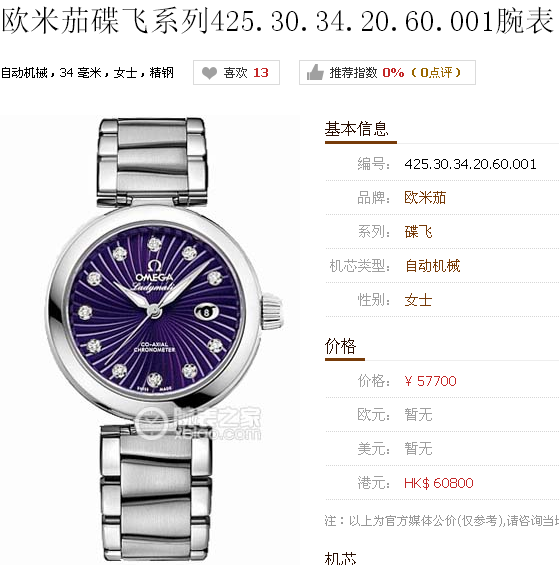Click the page title 欧米茄碟飞系列 腕表
559x565 pixels.
278,21
